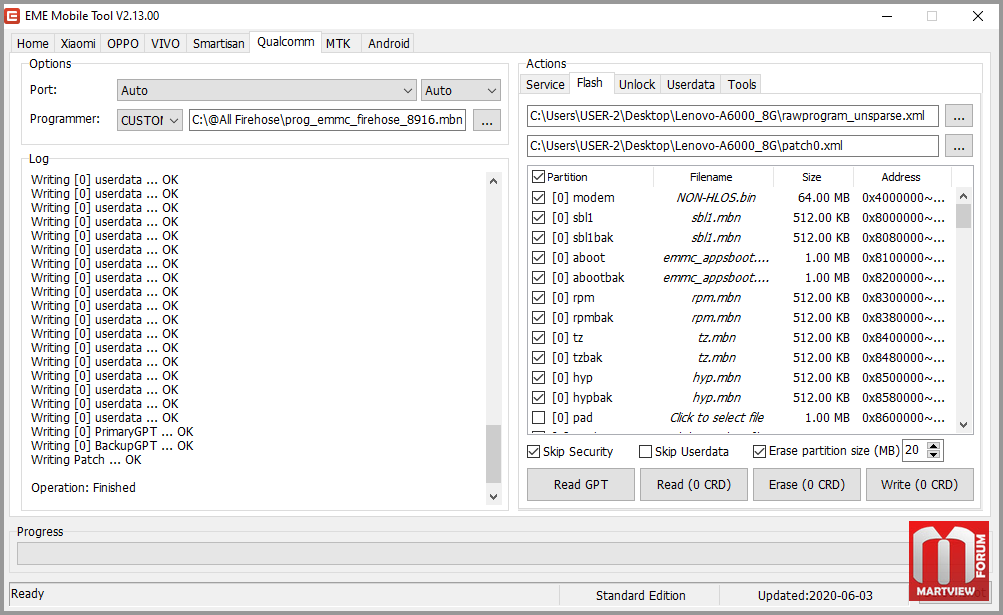Enable the Skip Userdata checkbox

pyautogui.click(x=645, y=452)
